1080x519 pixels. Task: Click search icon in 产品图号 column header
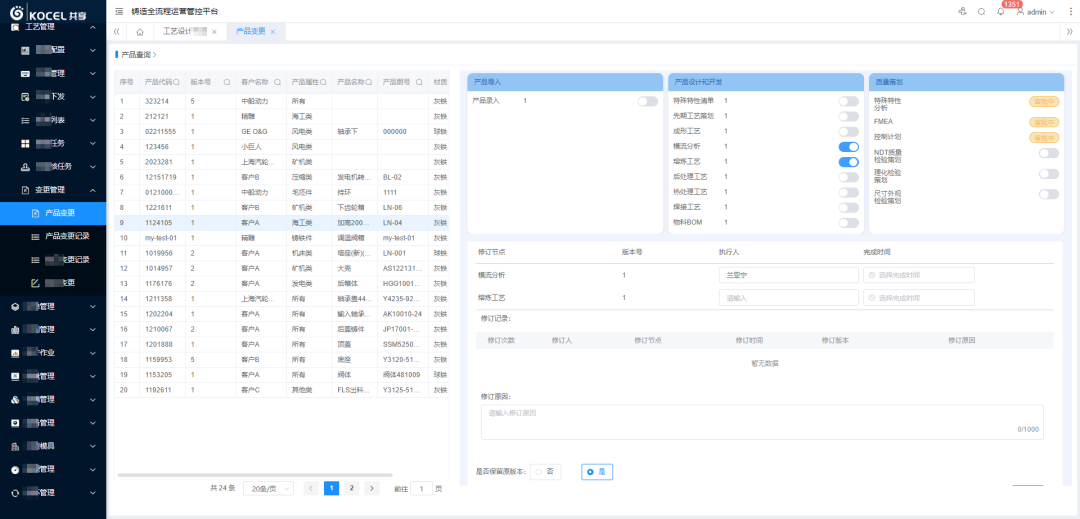[417, 82]
